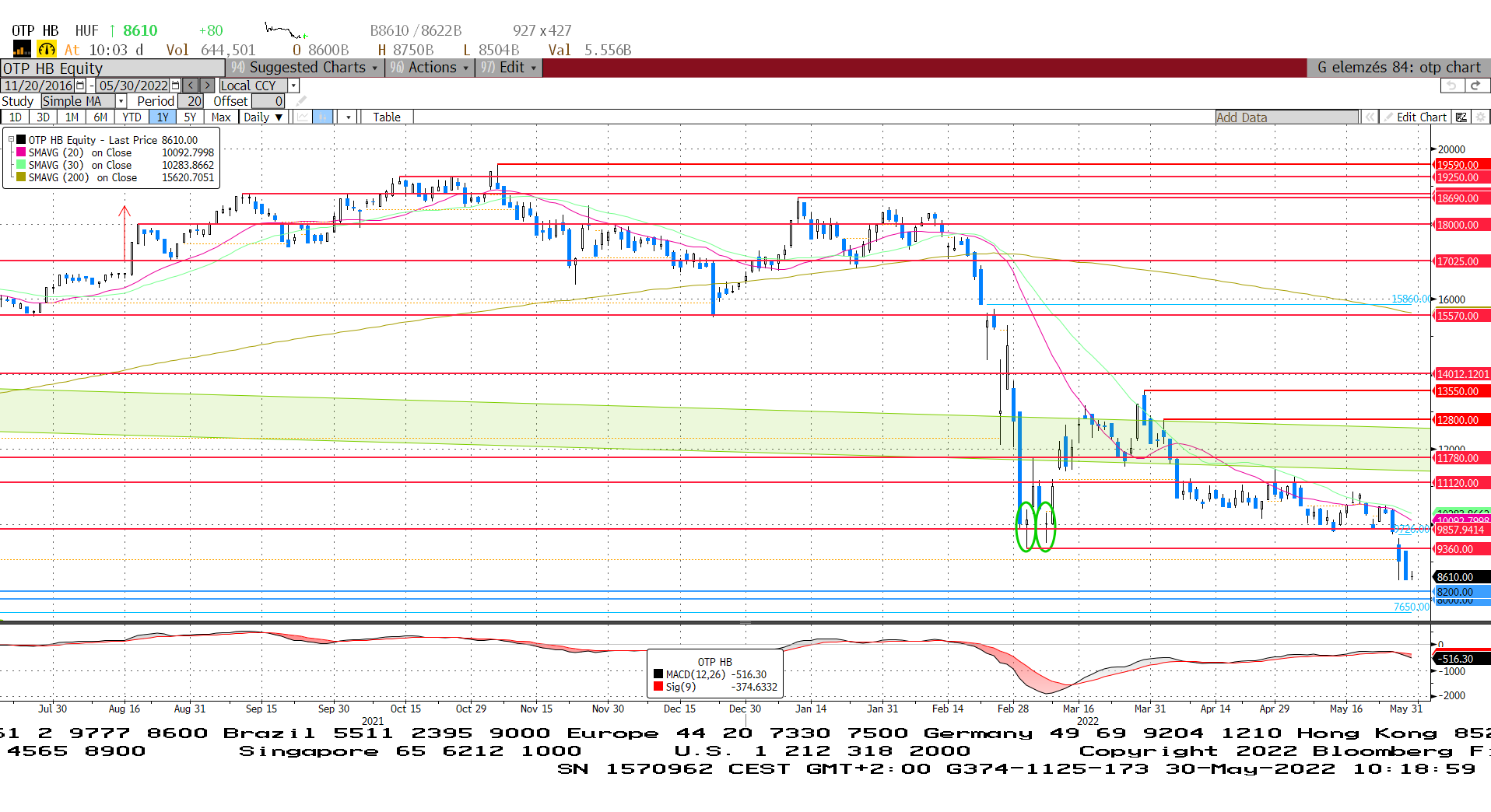
Task: Click the pencil icon next to Offset field
Action: tap(300, 101)
